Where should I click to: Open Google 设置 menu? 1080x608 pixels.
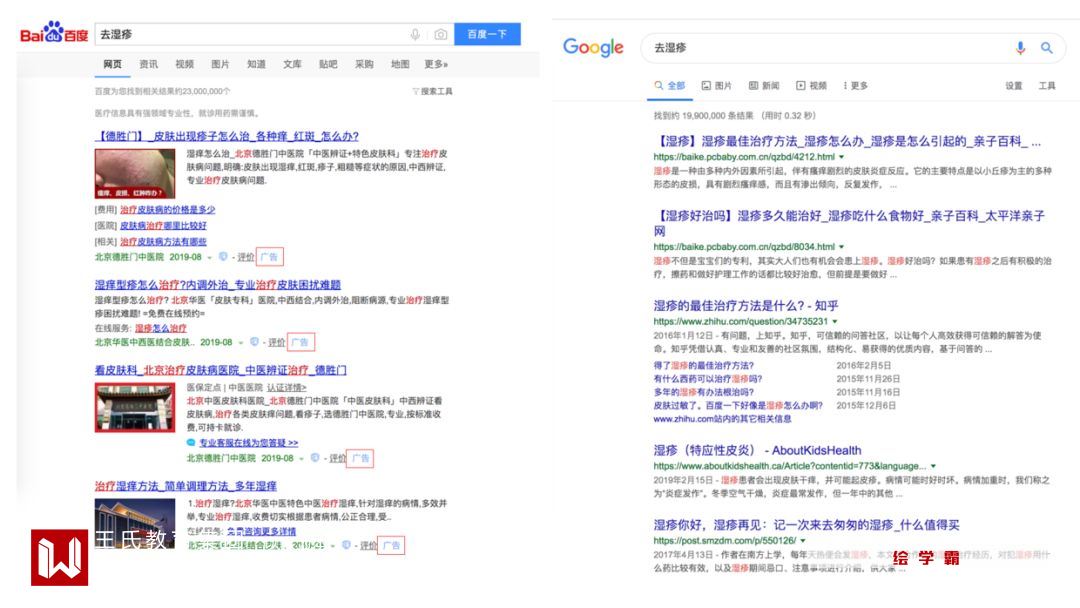[x=1013, y=85]
